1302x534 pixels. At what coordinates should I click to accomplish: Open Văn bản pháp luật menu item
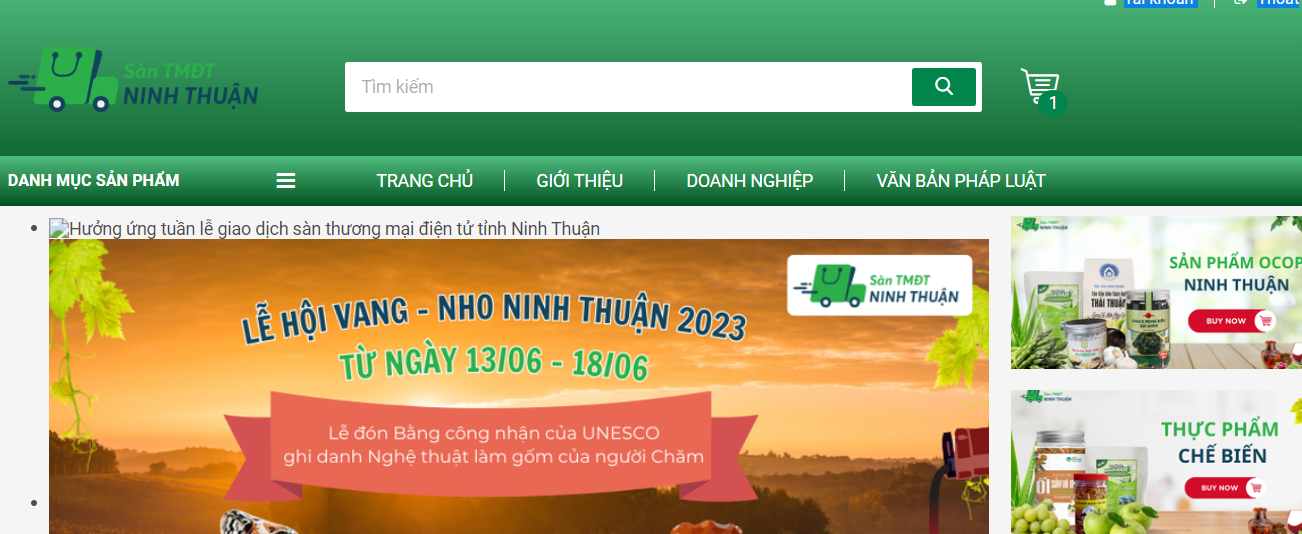pyautogui.click(x=961, y=181)
